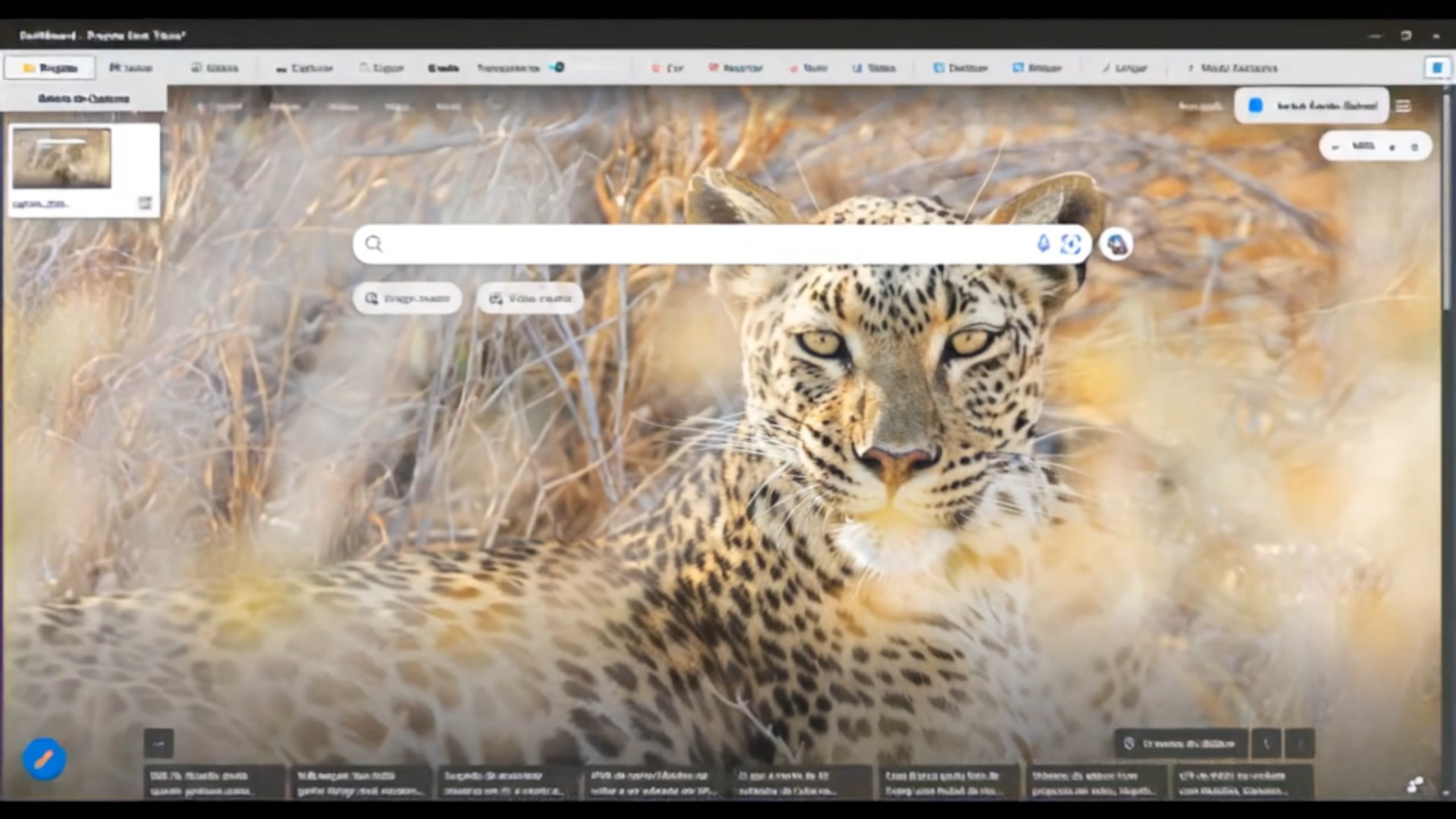The height and width of the screenshot is (819, 1456).
Task: Open visual search camera icon in search bar
Action: [x=1071, y=243]
